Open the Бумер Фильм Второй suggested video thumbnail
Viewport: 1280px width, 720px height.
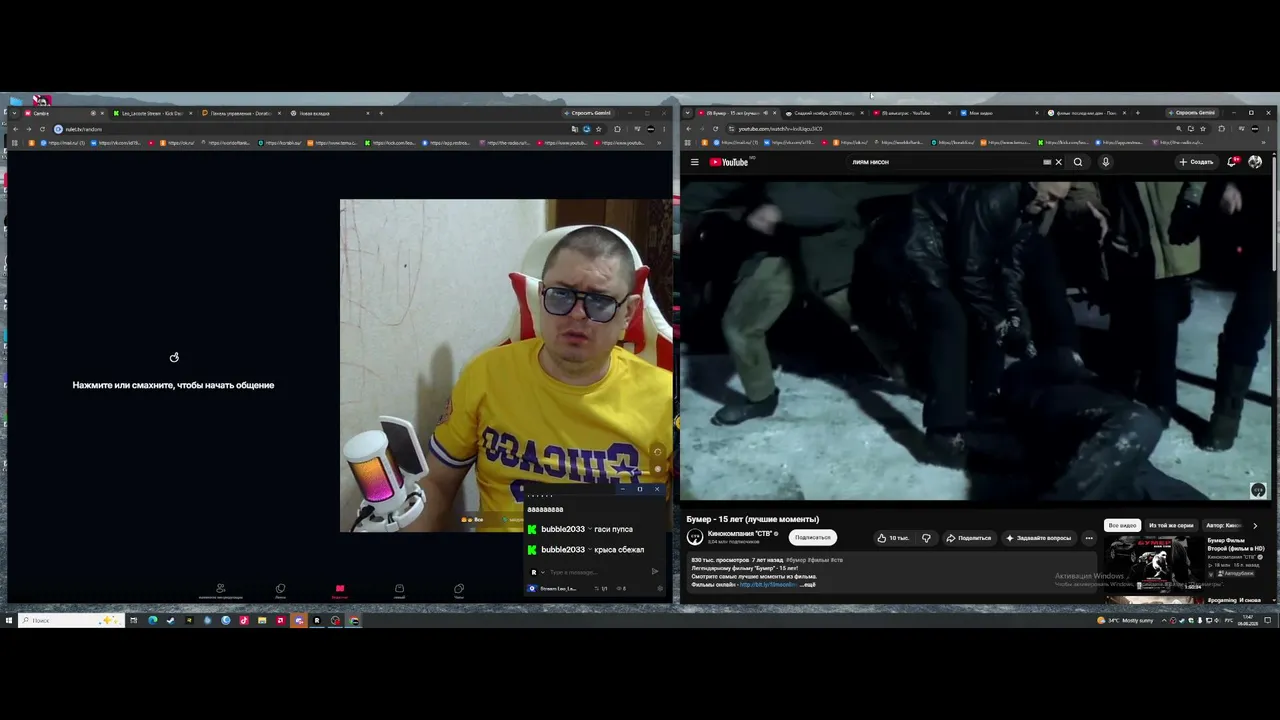pyautogui.click(x=1154, y=564)
